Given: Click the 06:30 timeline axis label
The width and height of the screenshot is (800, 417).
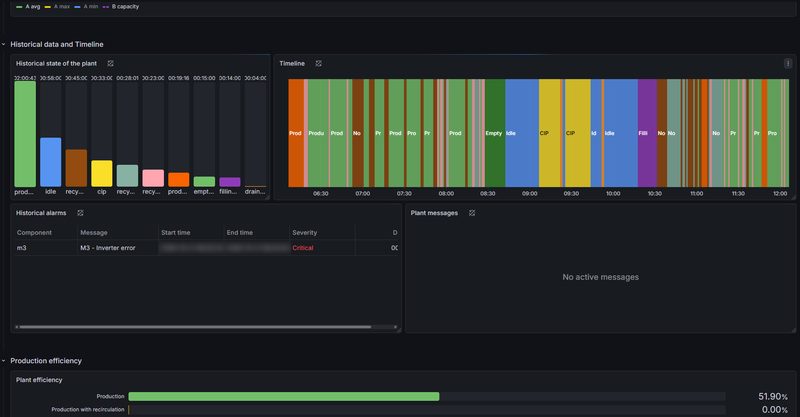Looking at the screenshot, I should click(320, 193).
